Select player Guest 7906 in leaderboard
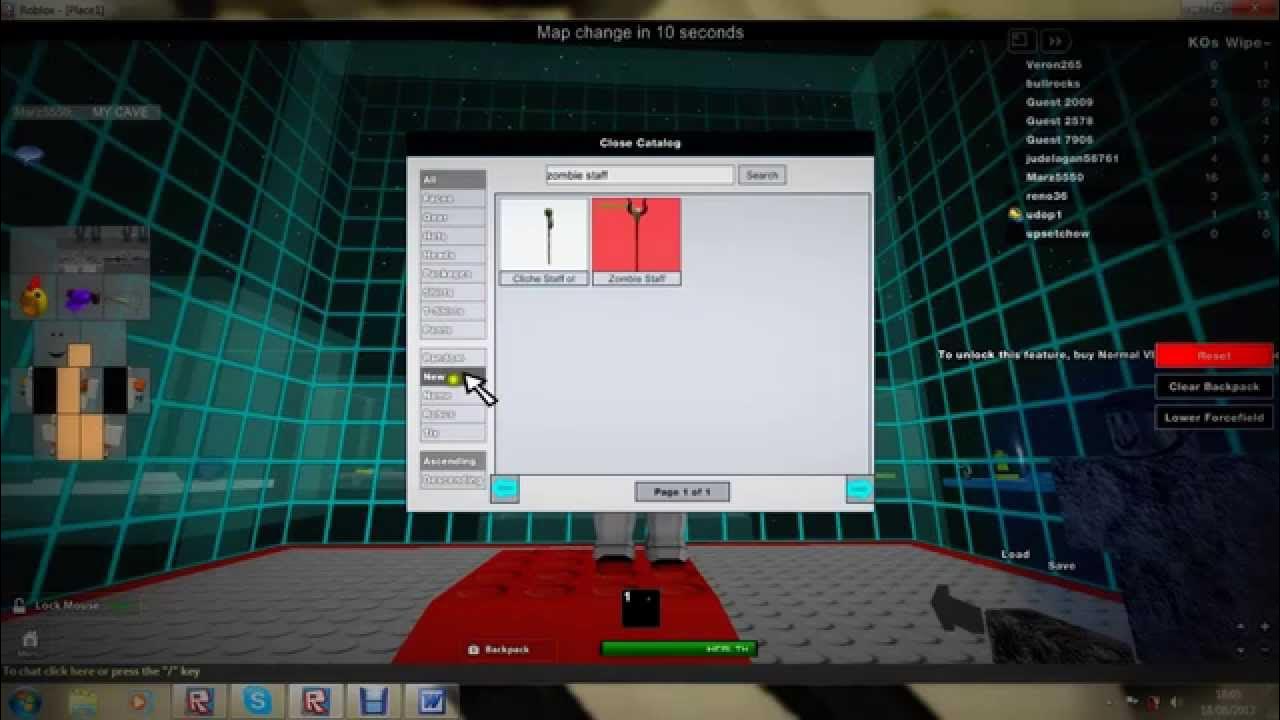The image size is (1280, 720). point(1059,140)
